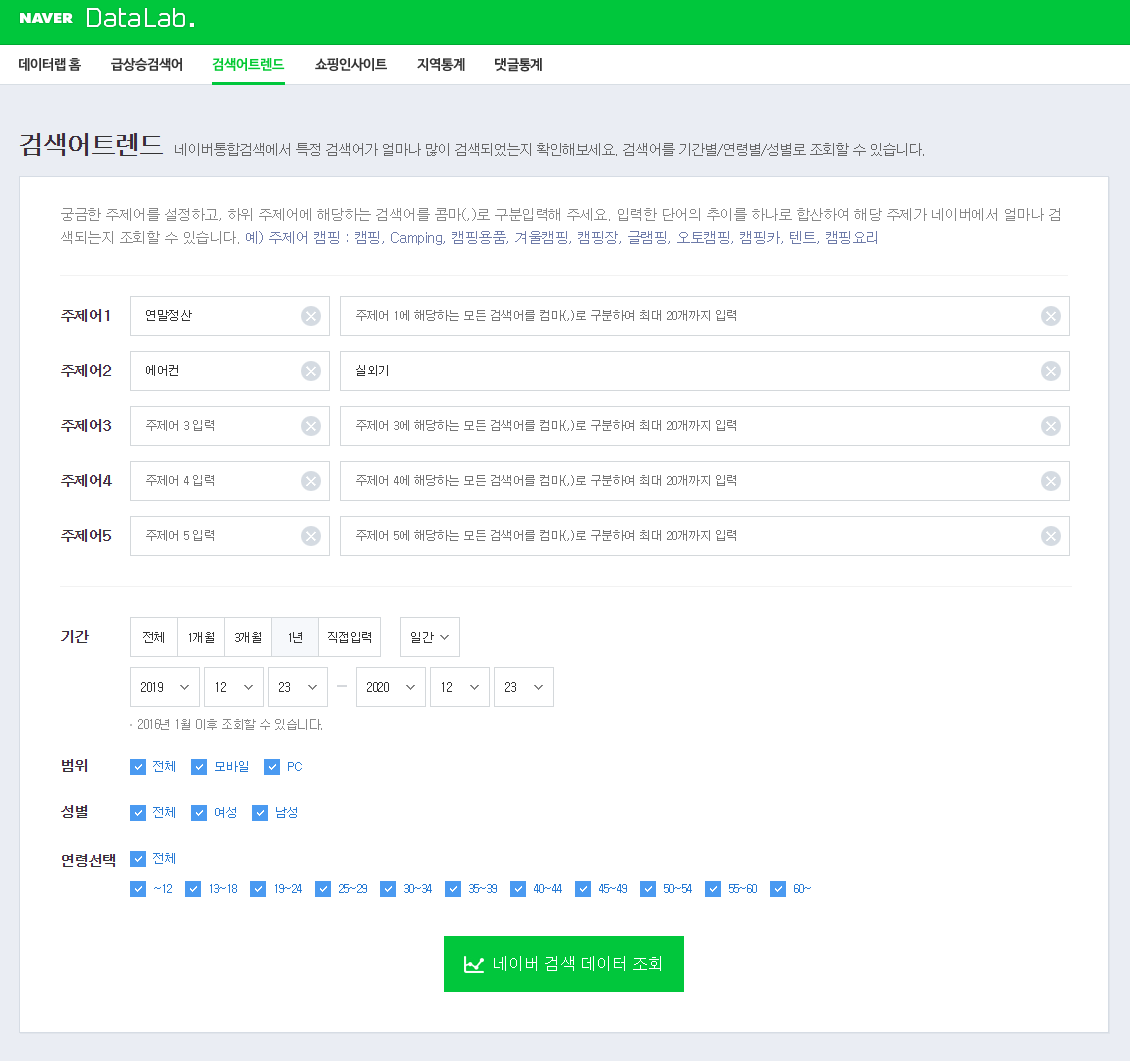The height and width of the screenshot is (1061, 1130).
Task: Go to 데이터랩 홈 tab
Action: tap(50, 65)
